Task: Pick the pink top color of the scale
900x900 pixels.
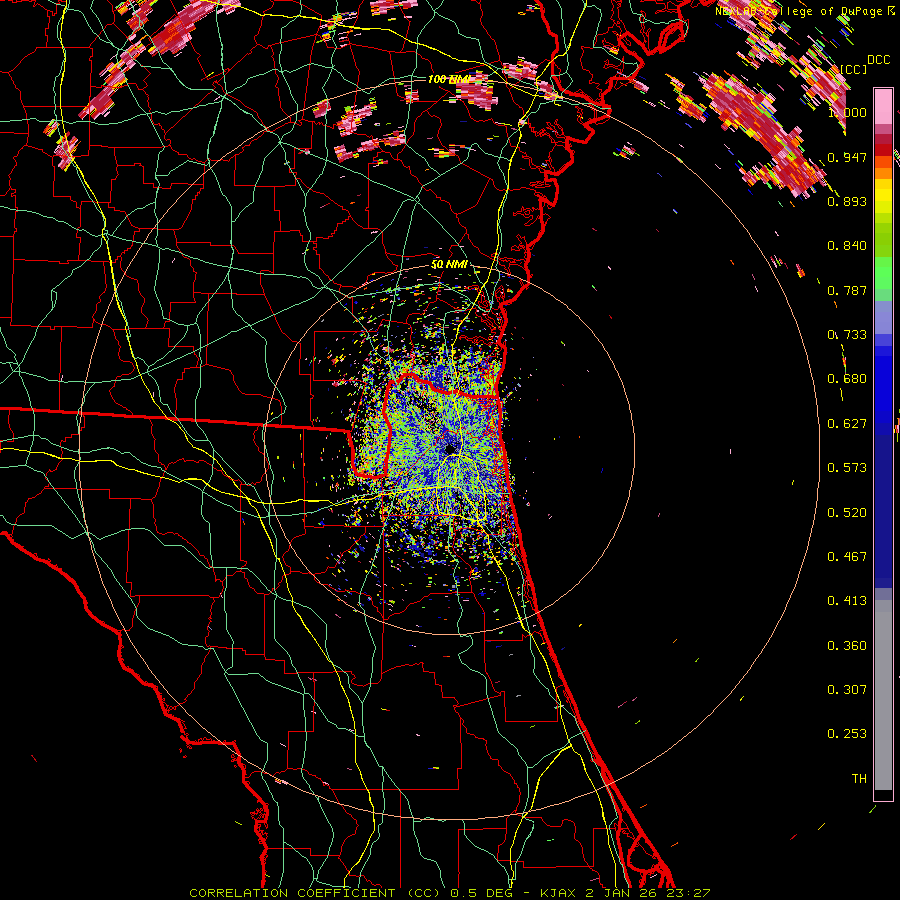Action: (x=883, y=106)
